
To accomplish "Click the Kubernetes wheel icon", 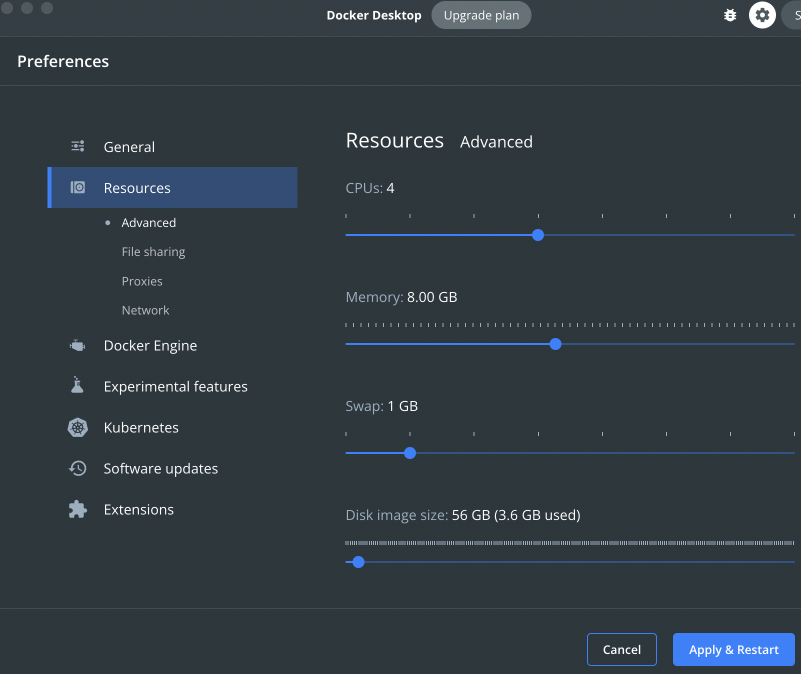I will [x=78, y=427].
